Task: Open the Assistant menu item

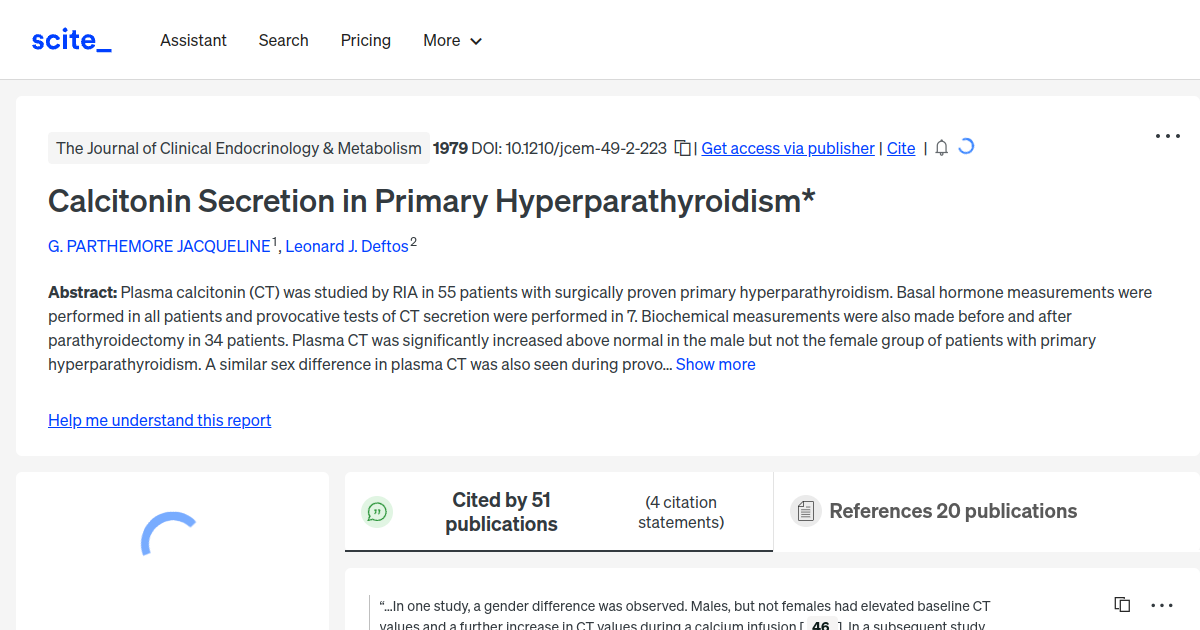Action: [x=193, y=40]
